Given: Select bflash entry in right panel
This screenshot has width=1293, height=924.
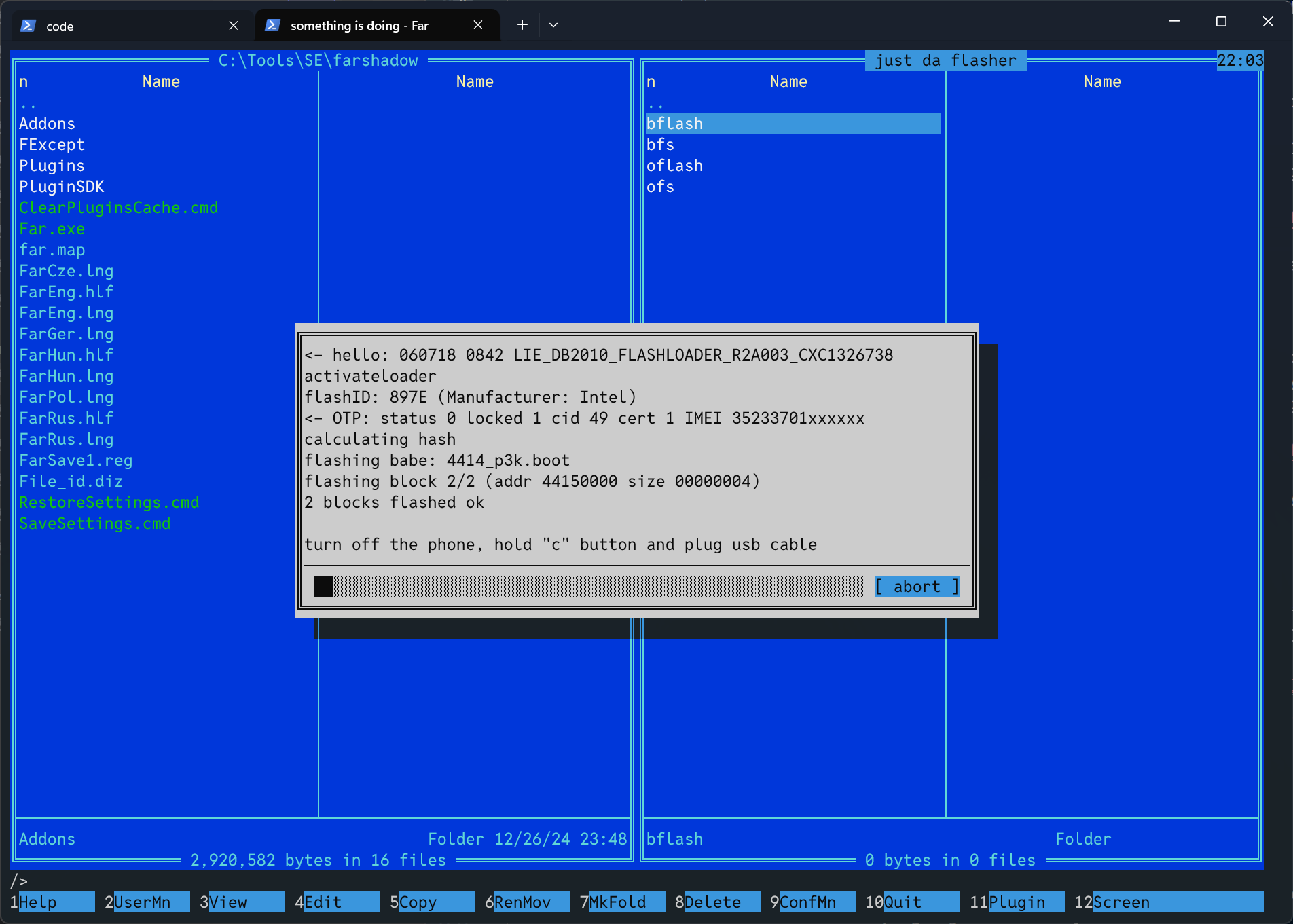Looking at the screenshot, I should [793, 124].
